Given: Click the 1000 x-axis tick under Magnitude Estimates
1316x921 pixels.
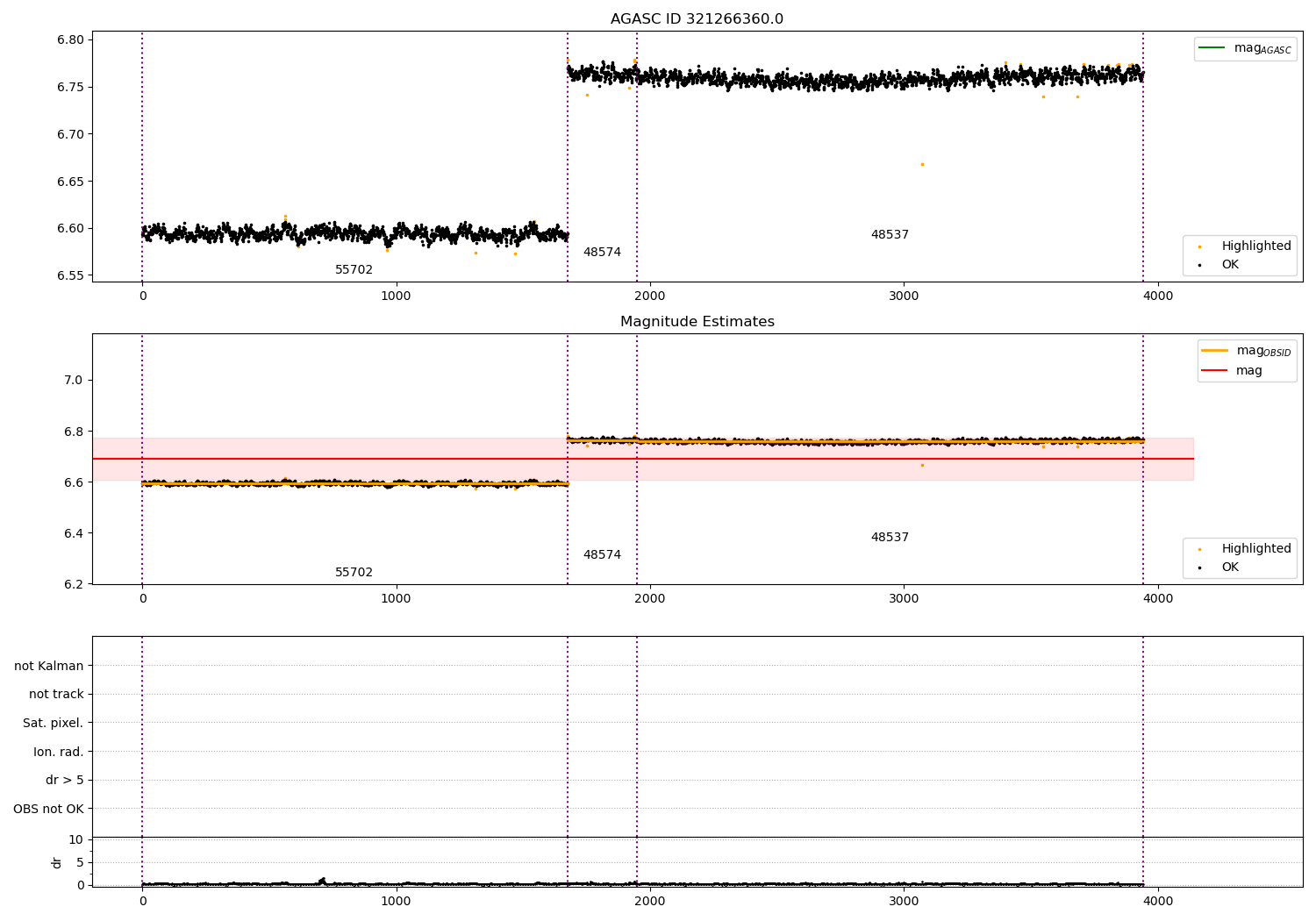Looking at the screenshot, I should [396, 599].
